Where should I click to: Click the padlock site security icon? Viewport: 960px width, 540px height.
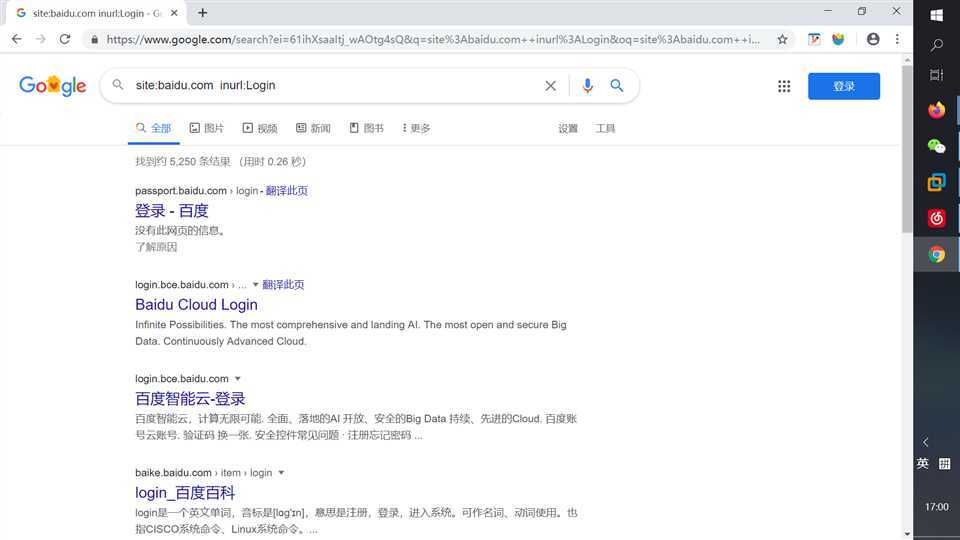pos(94,40)
